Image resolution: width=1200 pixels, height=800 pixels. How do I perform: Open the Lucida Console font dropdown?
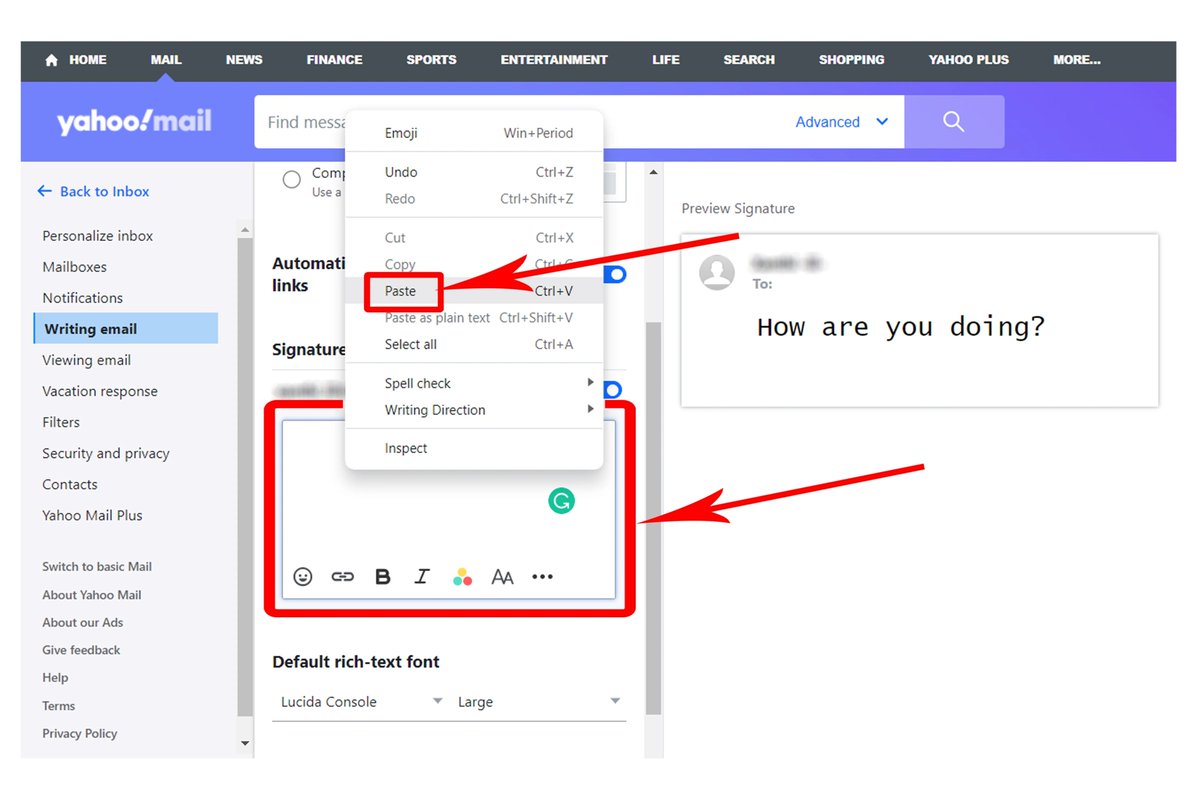(358, 701)
